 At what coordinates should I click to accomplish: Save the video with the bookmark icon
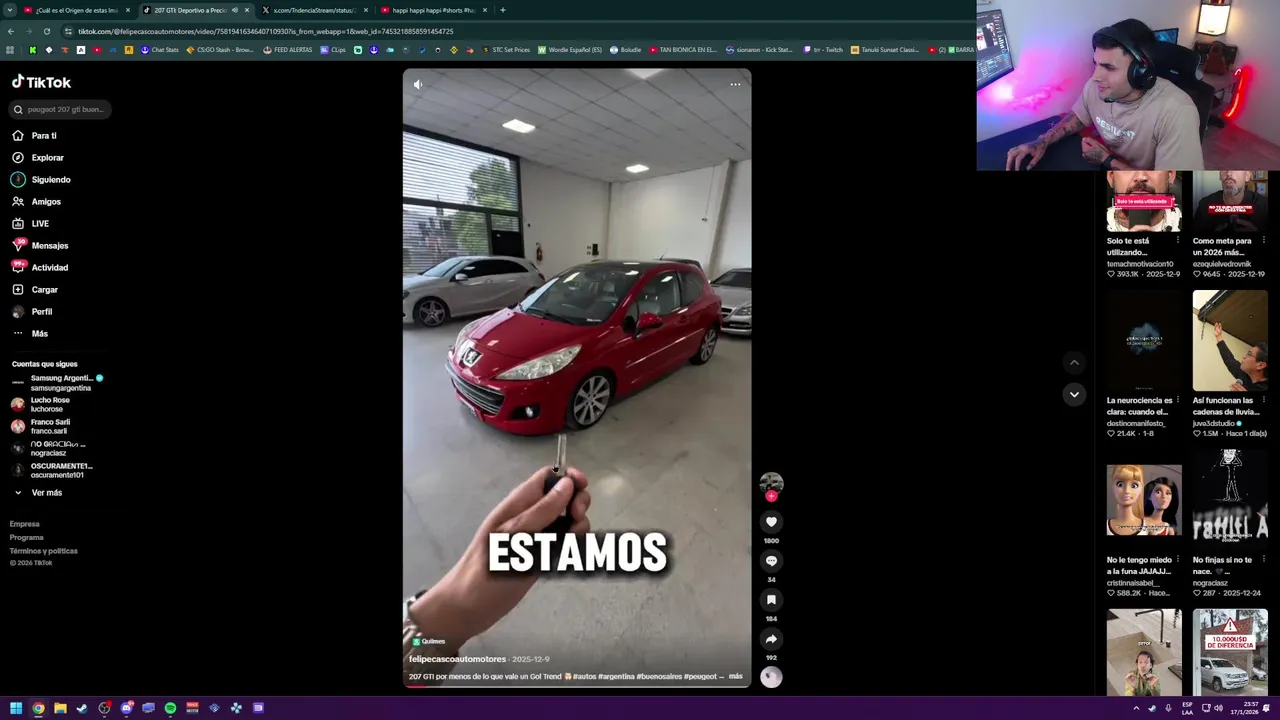pos(771,600)
